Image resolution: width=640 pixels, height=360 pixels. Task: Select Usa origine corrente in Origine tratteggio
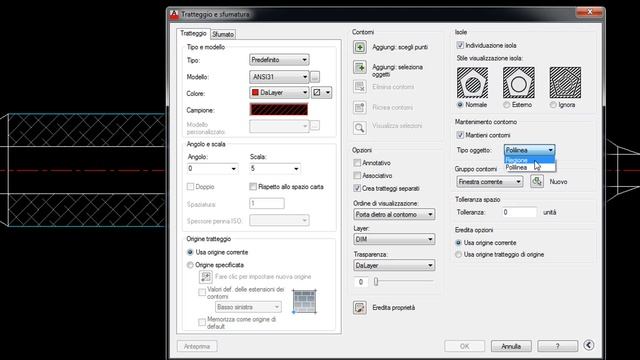[x=190, y=252]
